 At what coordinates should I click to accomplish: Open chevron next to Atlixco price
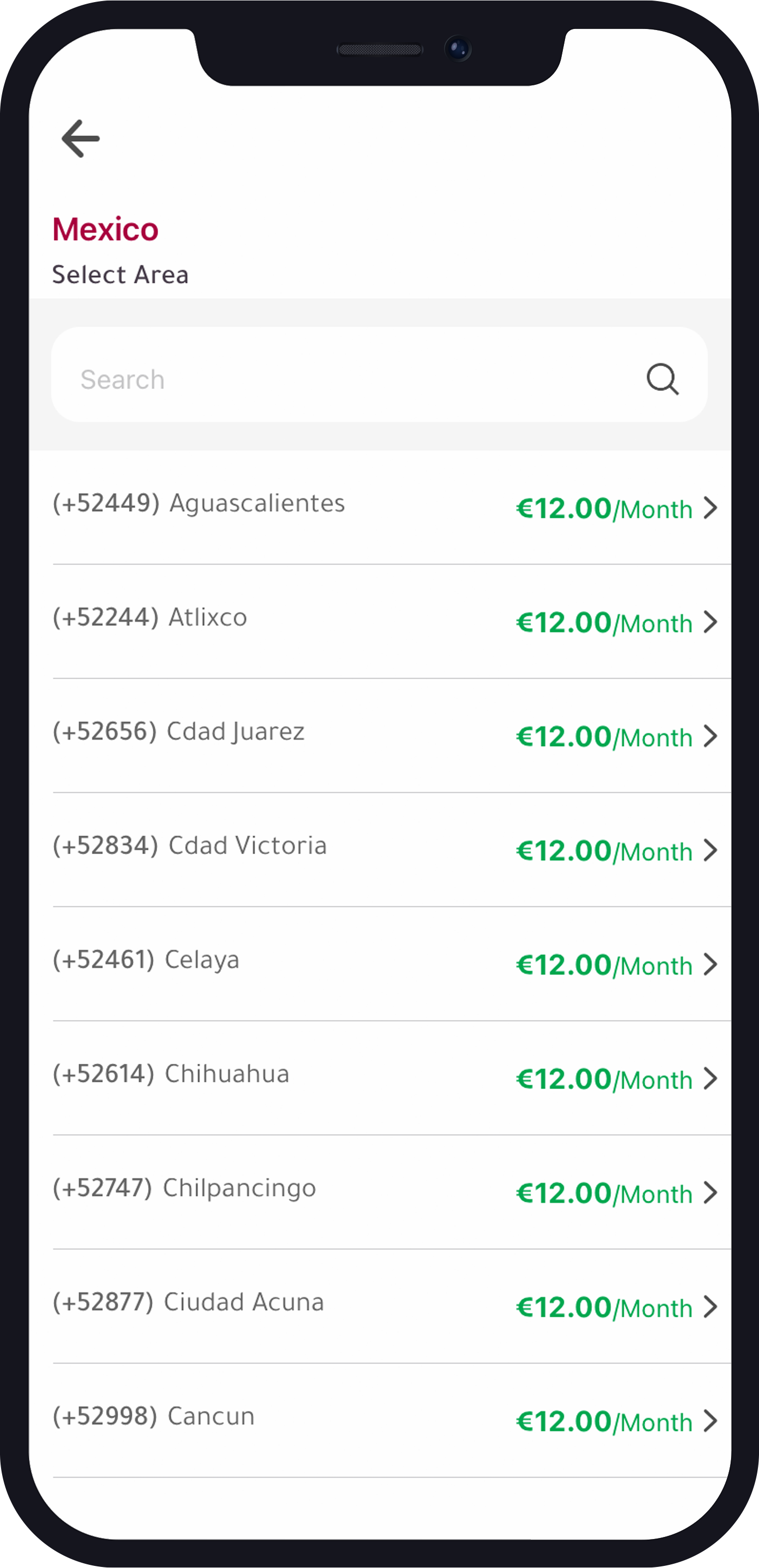pyautogui.click(x=709, y=622)
